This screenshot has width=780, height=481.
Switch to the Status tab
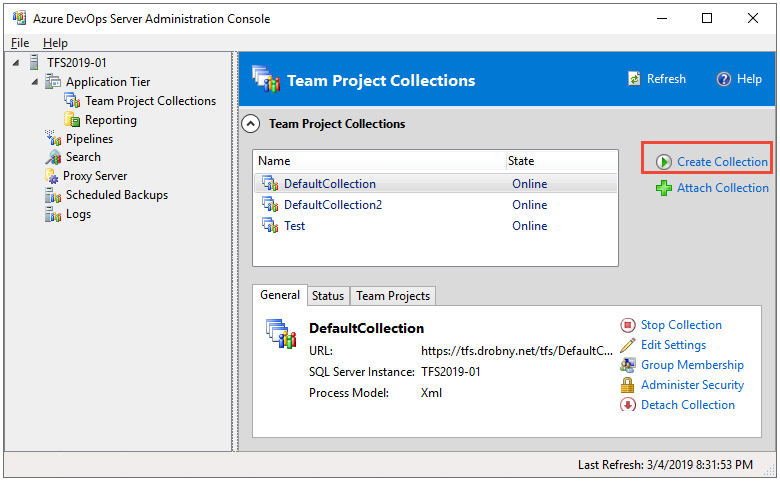(328, 296)
